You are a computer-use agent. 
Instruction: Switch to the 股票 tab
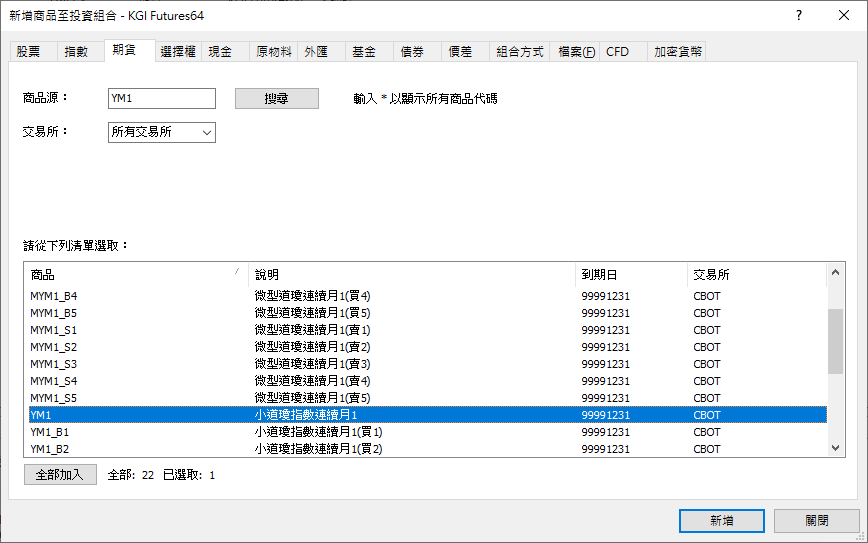(33, 51)
